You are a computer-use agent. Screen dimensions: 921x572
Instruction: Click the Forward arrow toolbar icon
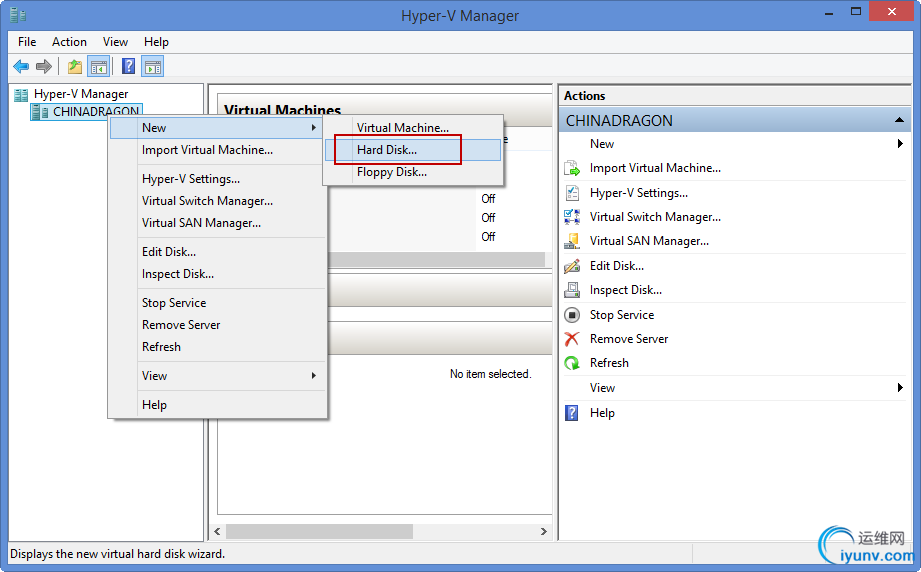pyautogui.click(x=44, y=66)
